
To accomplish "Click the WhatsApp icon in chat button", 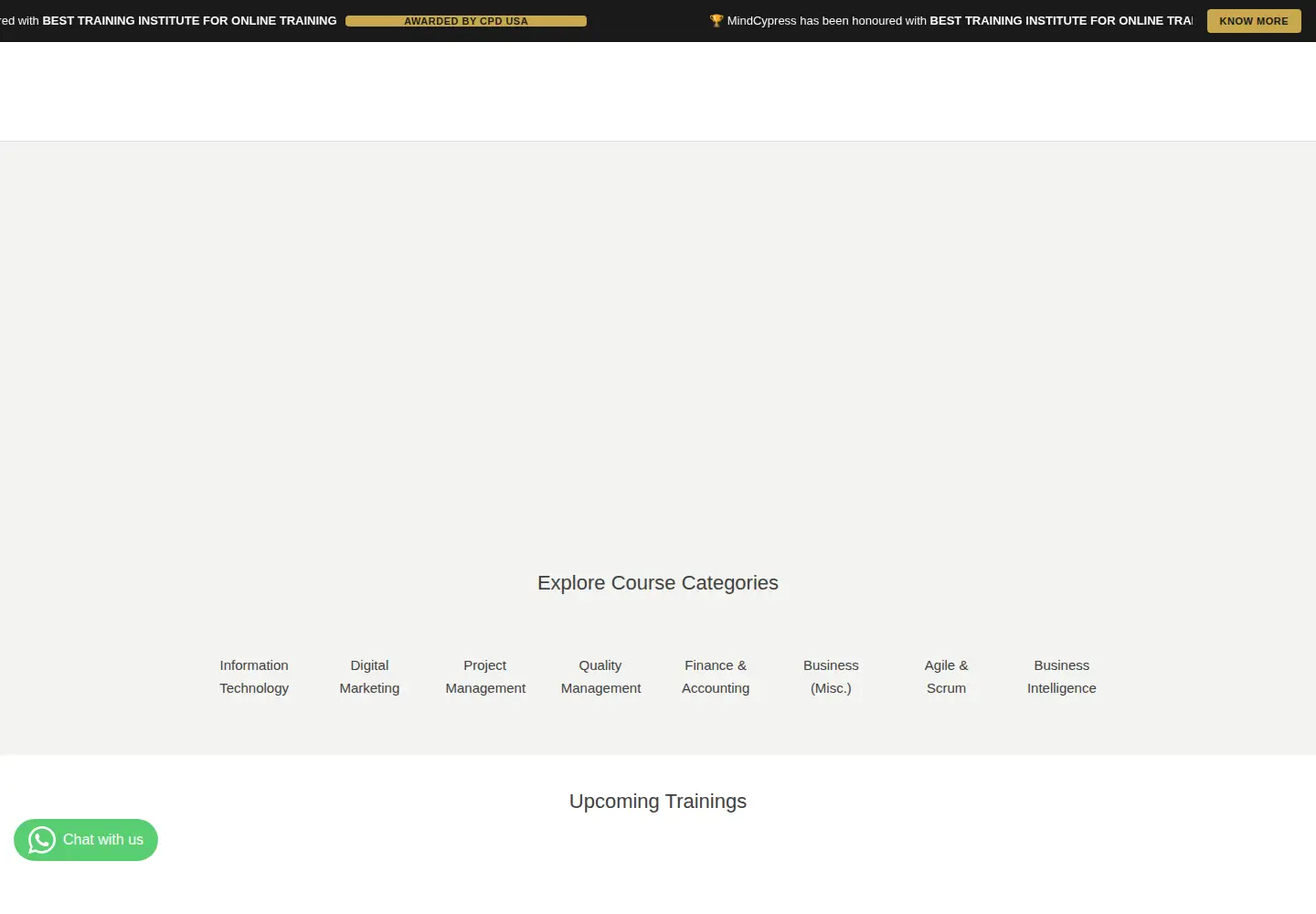I will pos(42,840).
